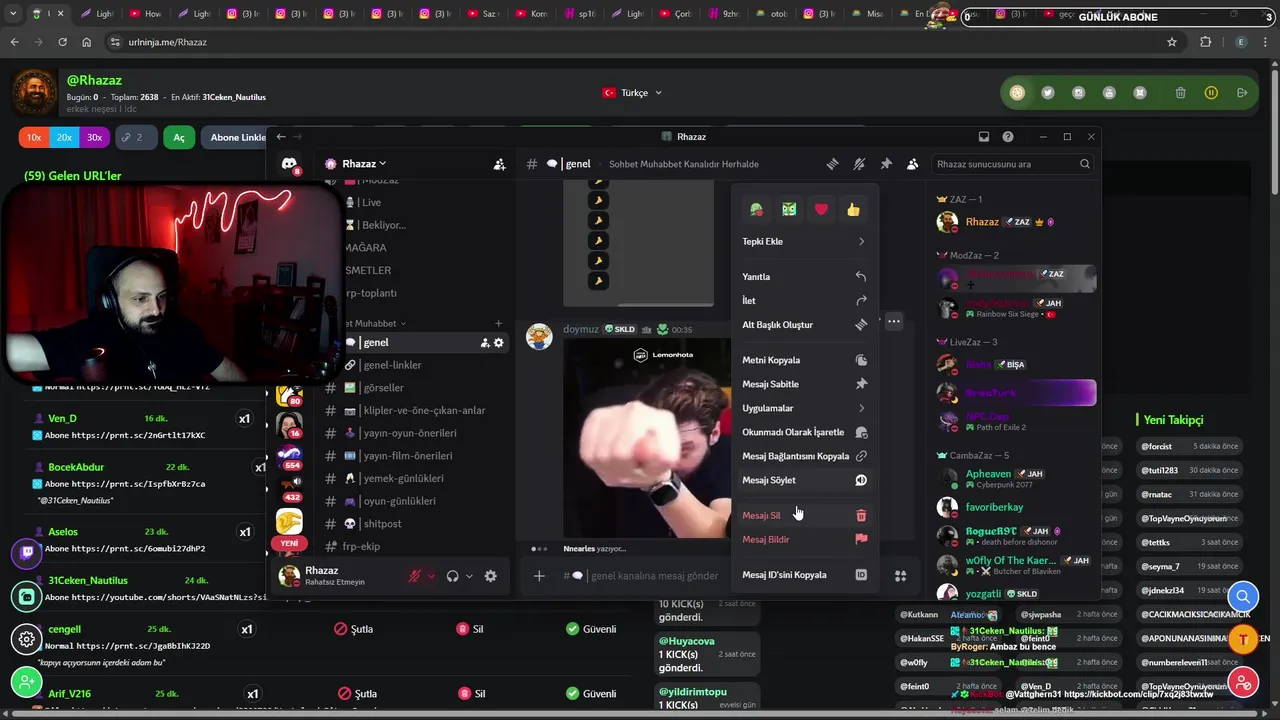
Task: React with the heart emoji
Action: point(821,209)
